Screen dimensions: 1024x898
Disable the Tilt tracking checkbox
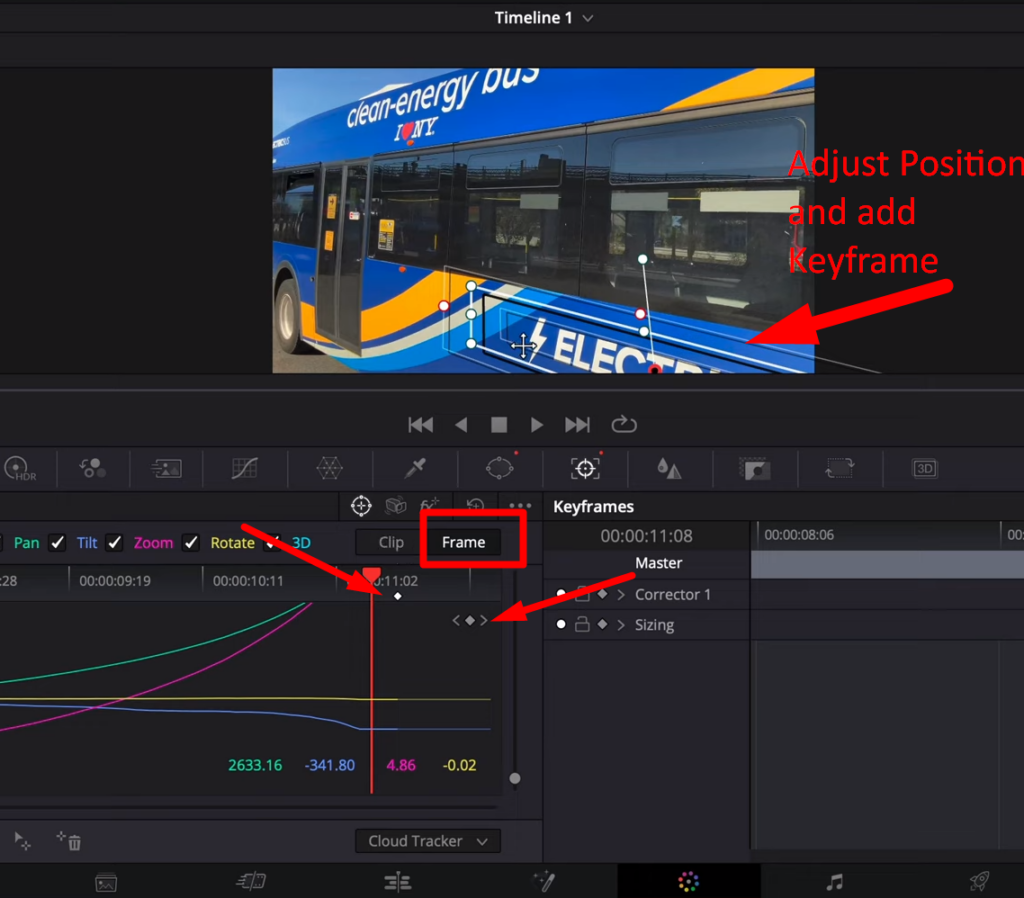114,542
